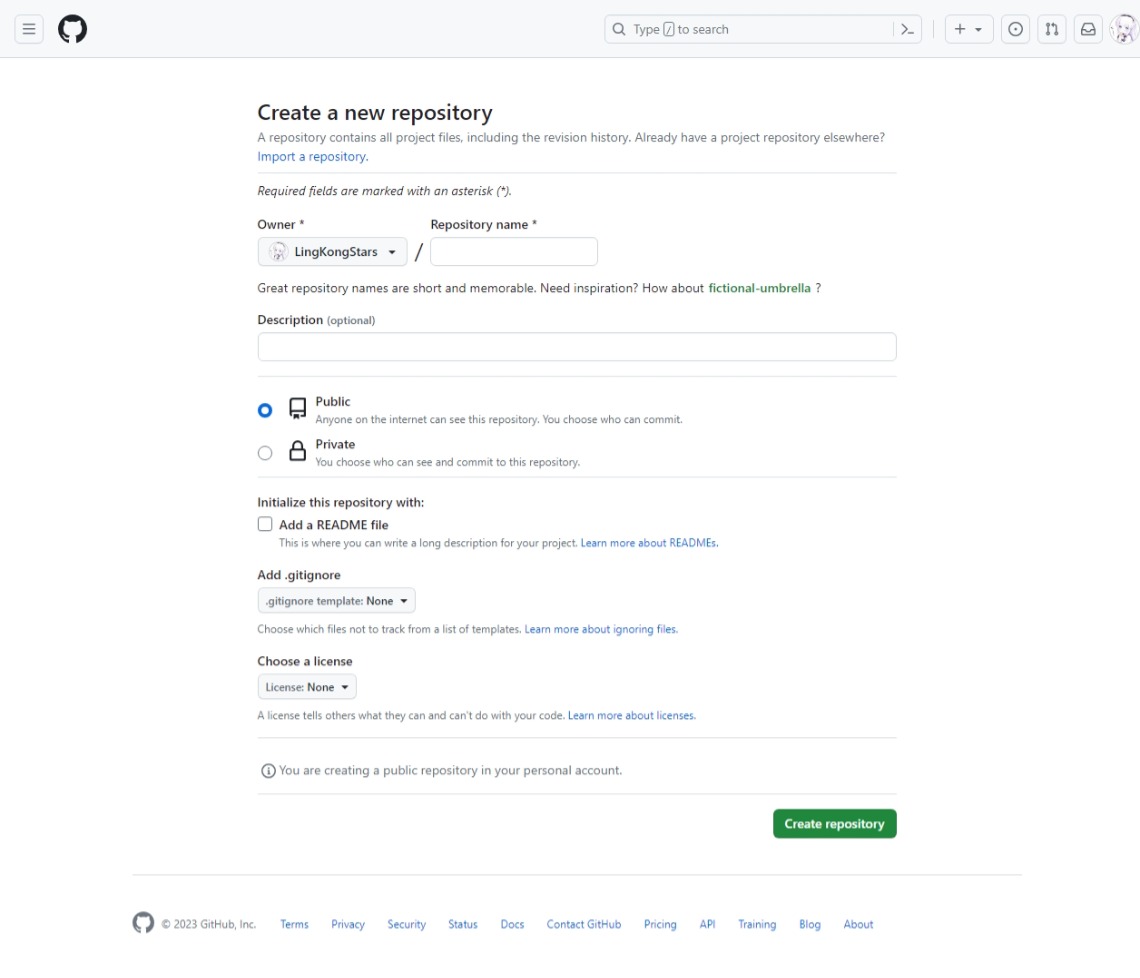Click the GitHub logo in header
The width and height of the screenshot is (1140, 978).
pyautogui.click(x=73, y=29)
